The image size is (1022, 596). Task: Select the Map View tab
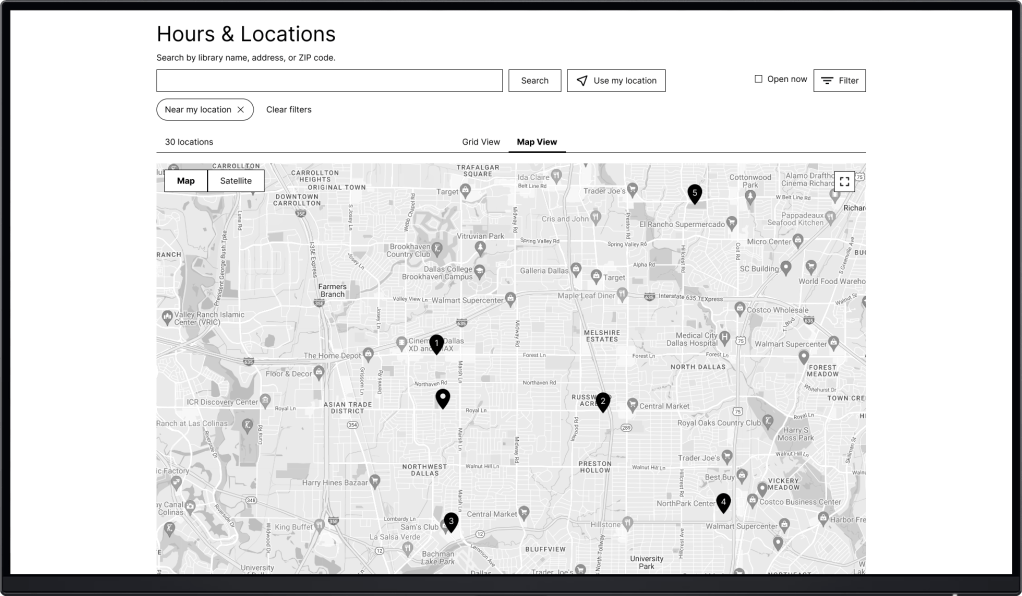coord(537,142)
